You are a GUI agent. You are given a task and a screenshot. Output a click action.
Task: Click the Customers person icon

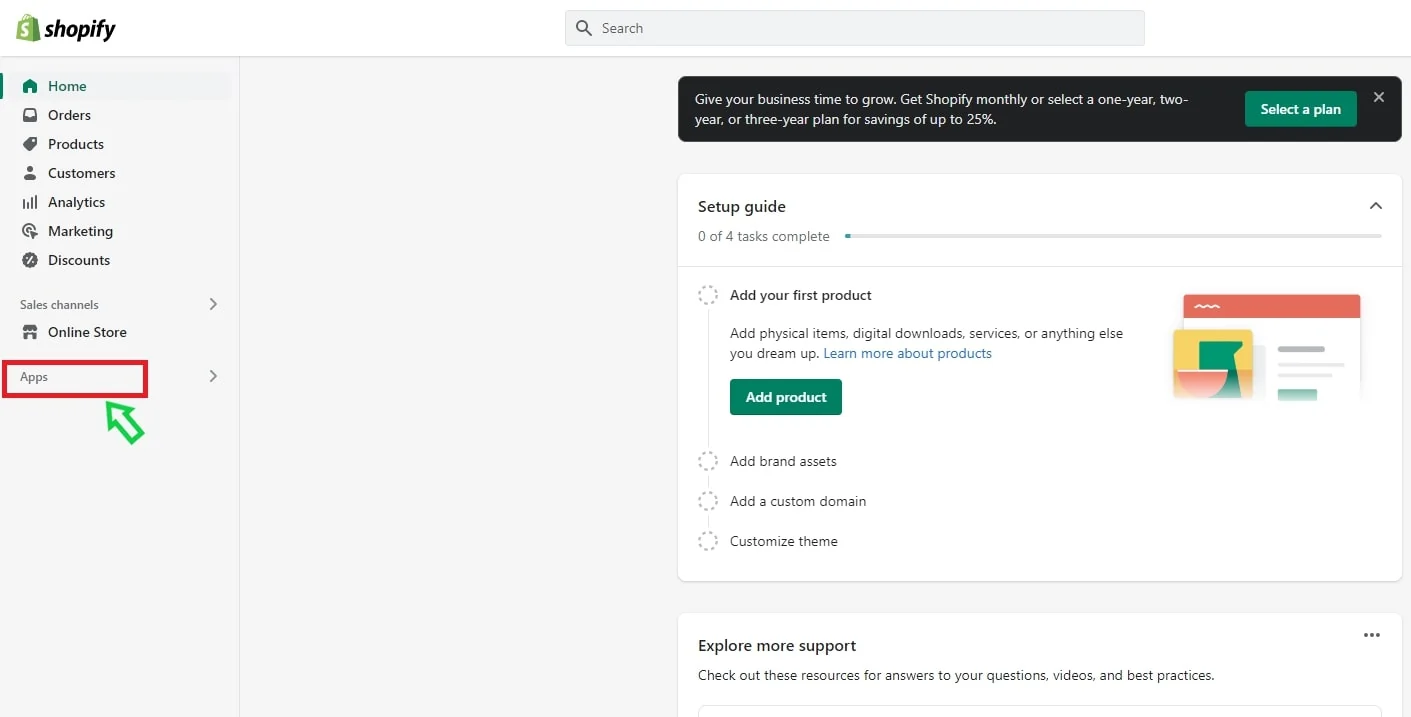pos(30,173)
